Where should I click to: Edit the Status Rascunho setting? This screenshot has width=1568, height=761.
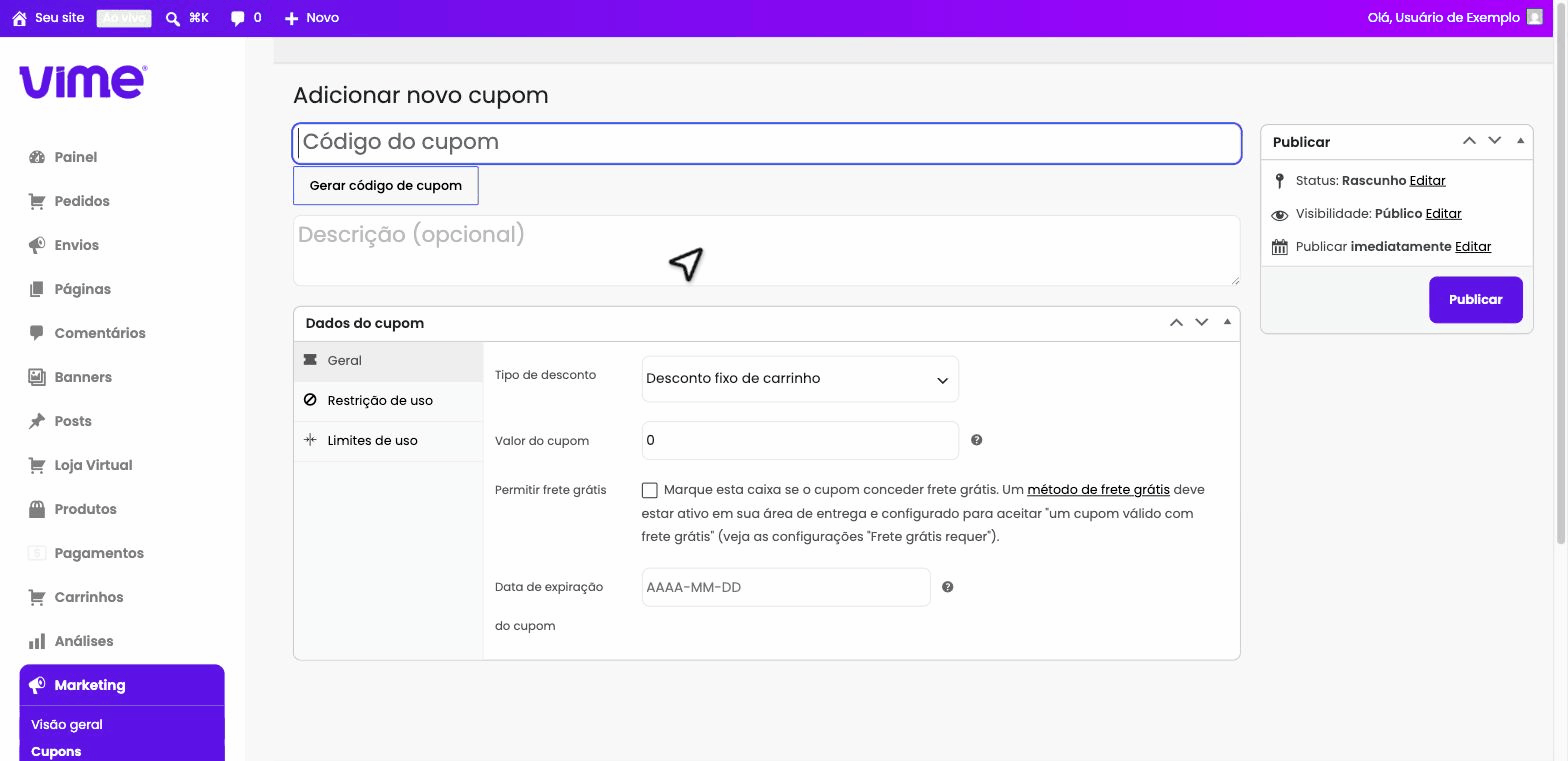click(x=1428, y=181)
